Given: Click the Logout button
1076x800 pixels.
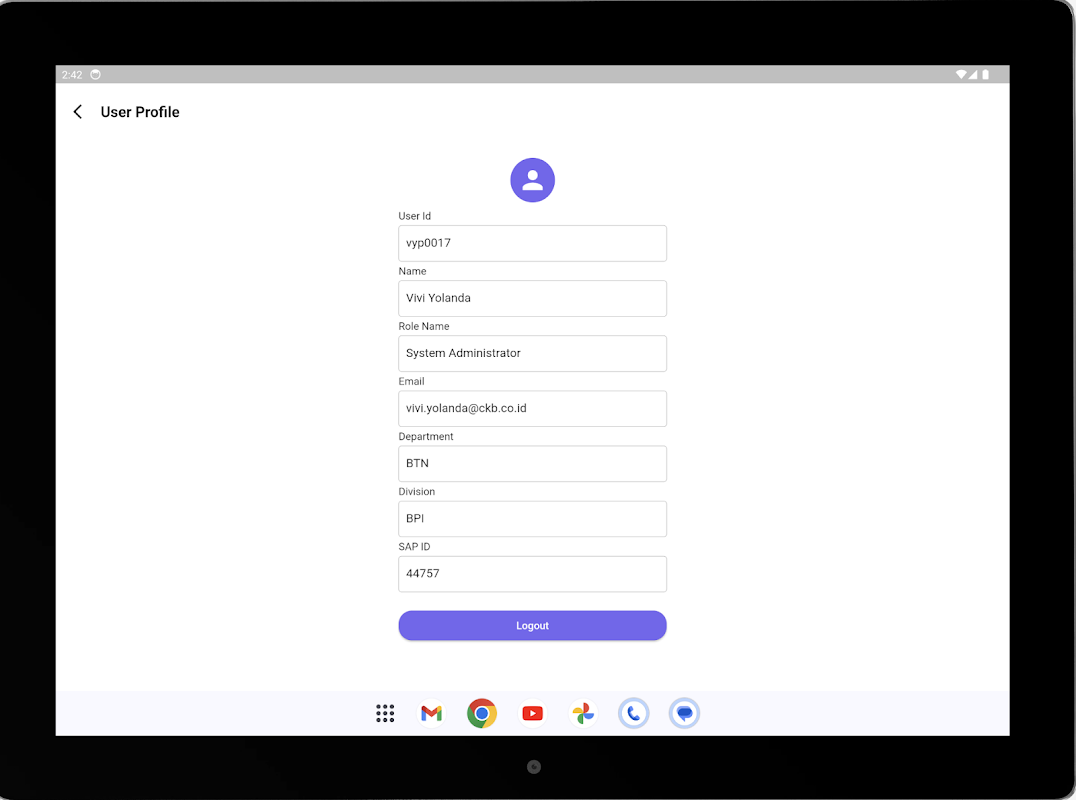Looking at the screenshot, I should (x=533, y=626).
